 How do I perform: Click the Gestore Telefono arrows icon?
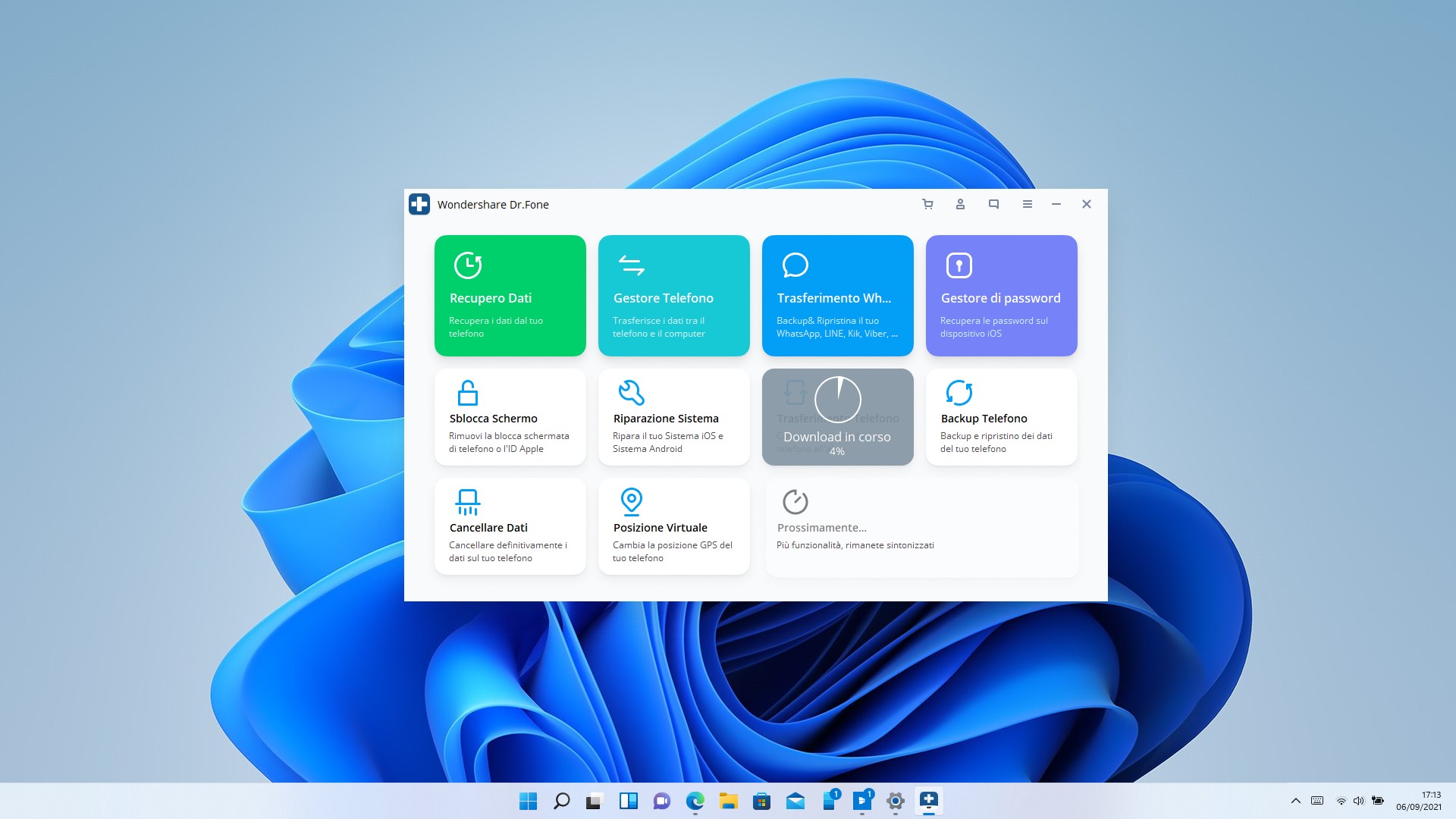tap(631, 265)
